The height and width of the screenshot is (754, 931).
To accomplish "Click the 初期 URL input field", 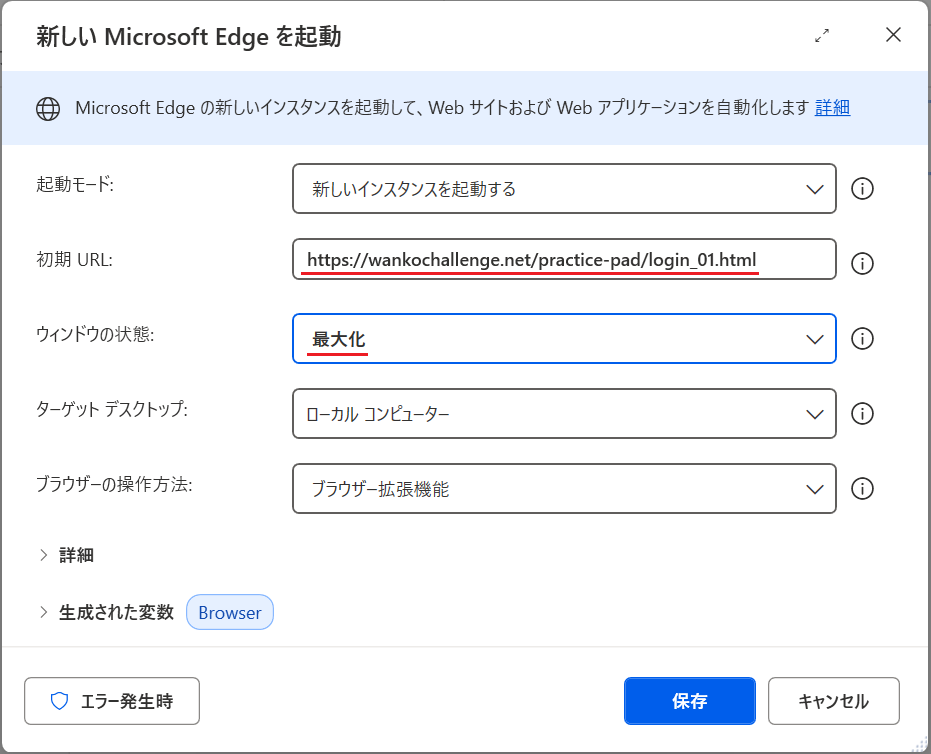I will (564, 259).
